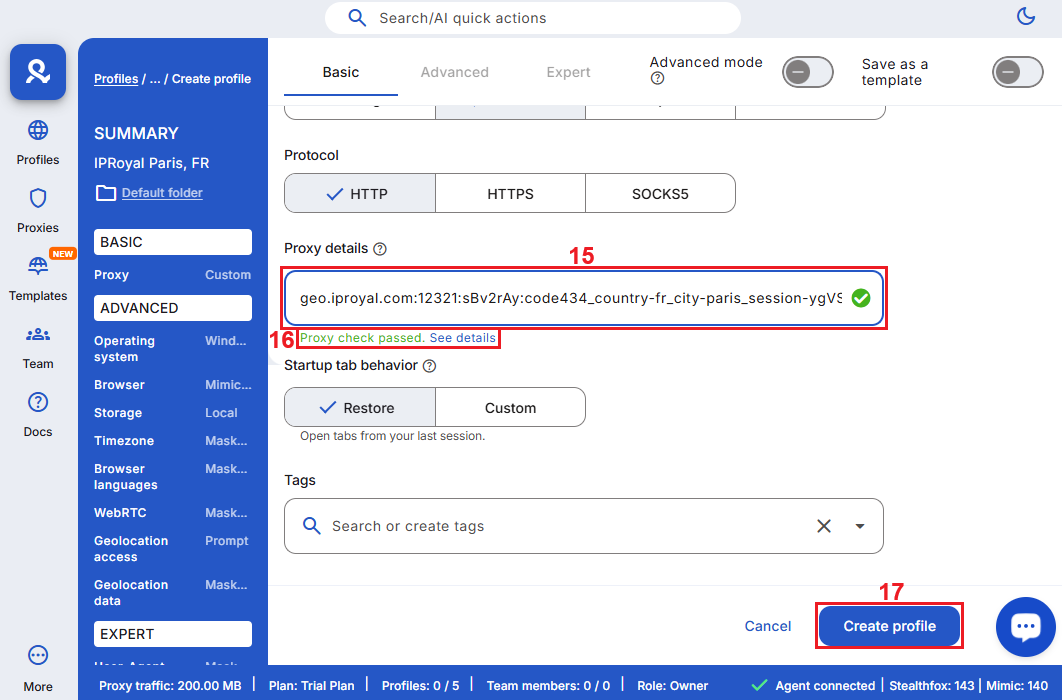This screenshot has width=1062, height=700.
Task: Switch to the Advanced tab
Action: point(454,72)
